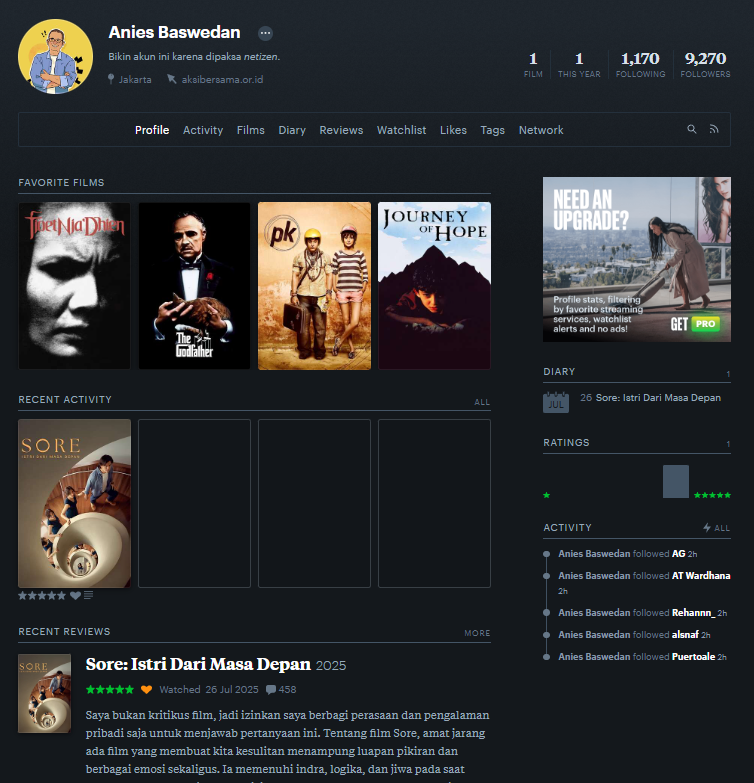Open the AG user link in Activity

click(678, 553)
